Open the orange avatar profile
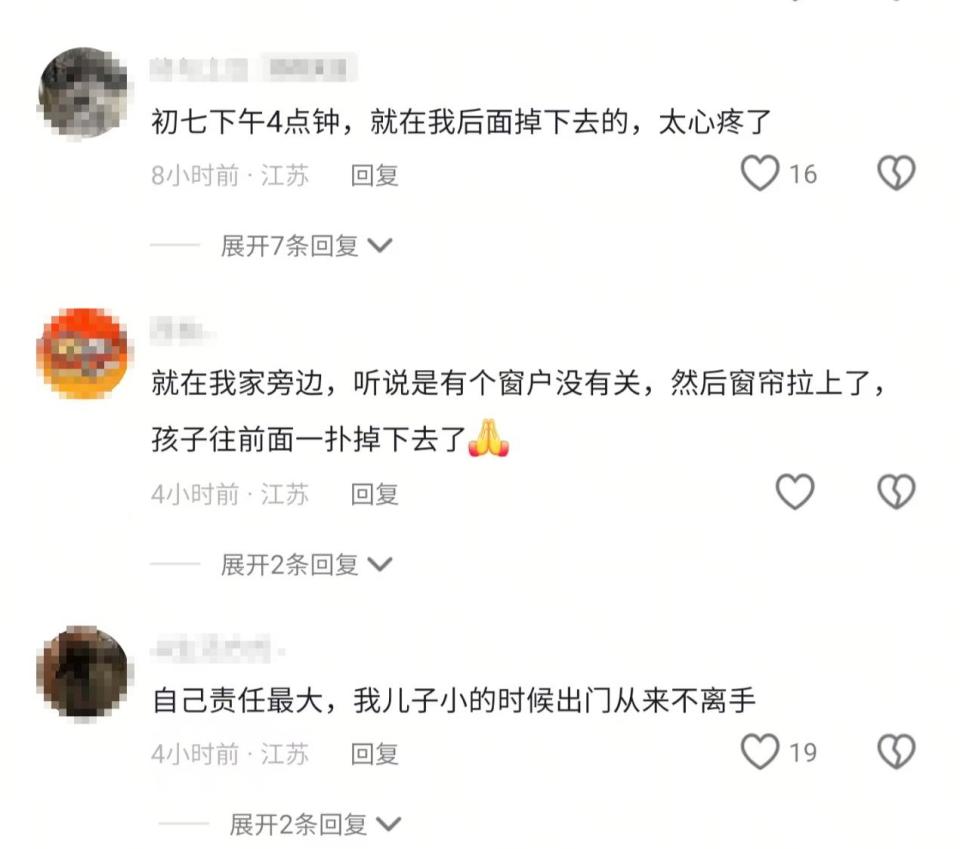This screenshot has width=960, height=849. coord(84,353)
